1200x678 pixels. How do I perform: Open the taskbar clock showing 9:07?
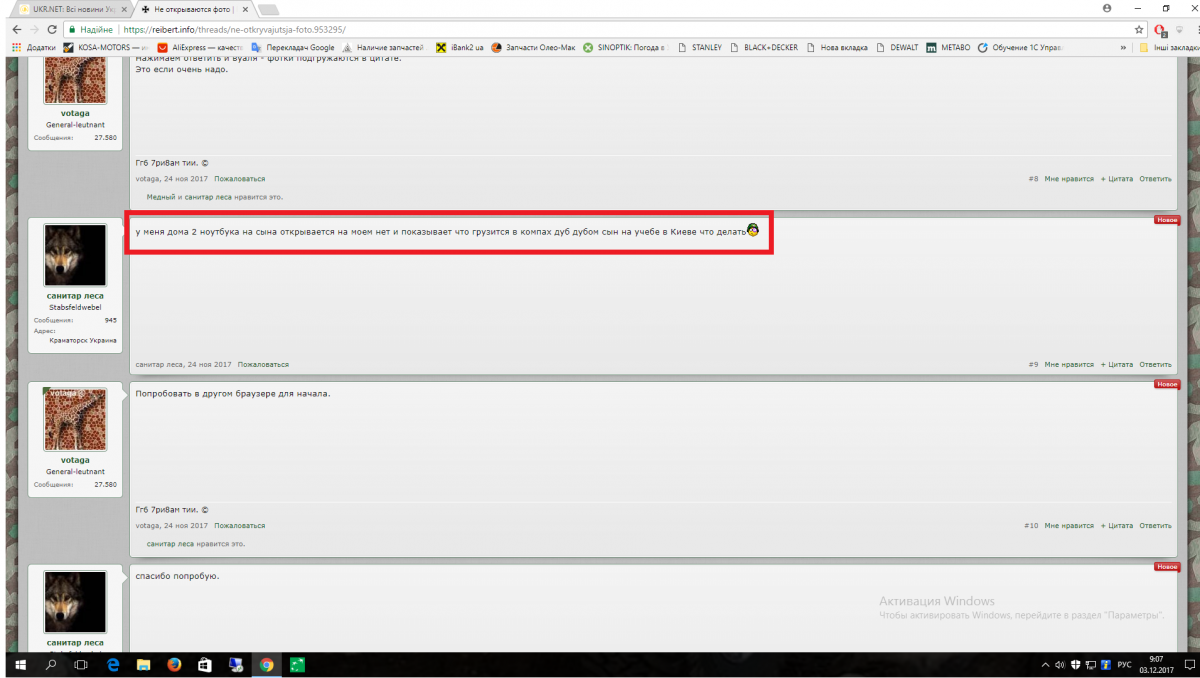[x=1156, y=664]
